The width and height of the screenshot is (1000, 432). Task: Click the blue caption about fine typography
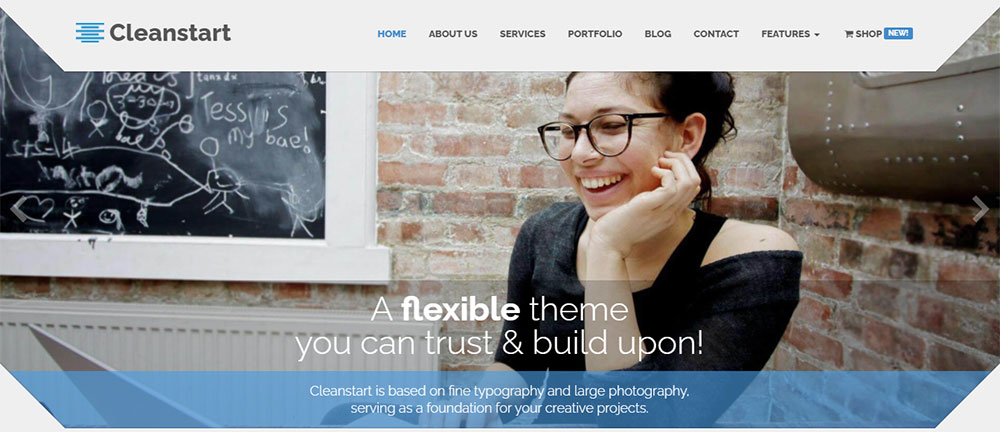pos(499,399)
